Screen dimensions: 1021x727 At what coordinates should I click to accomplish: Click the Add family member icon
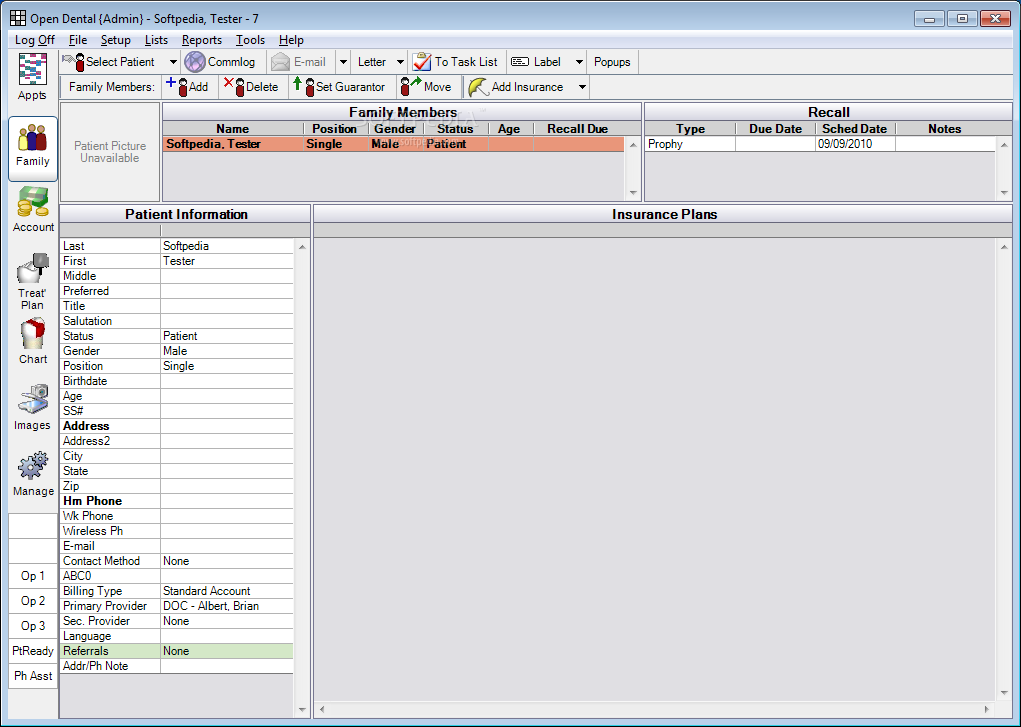pyautogui.click(x=177, y=86)
